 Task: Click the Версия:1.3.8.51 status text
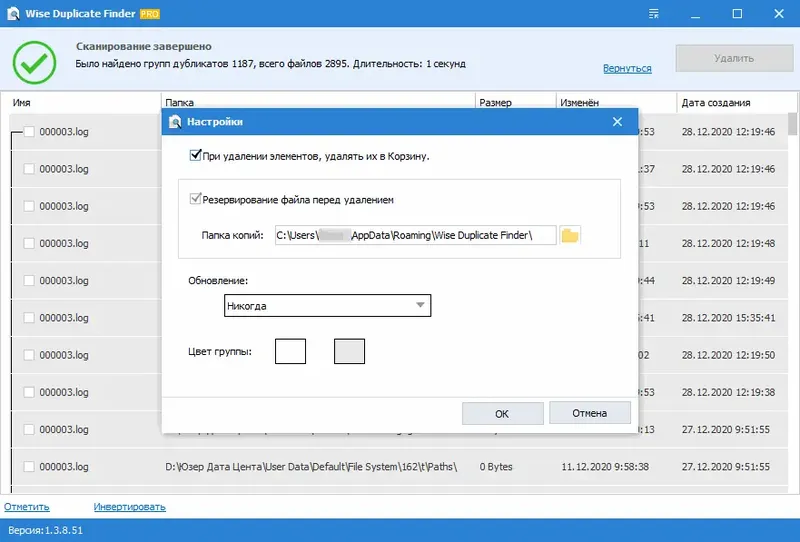click(45, 530)
